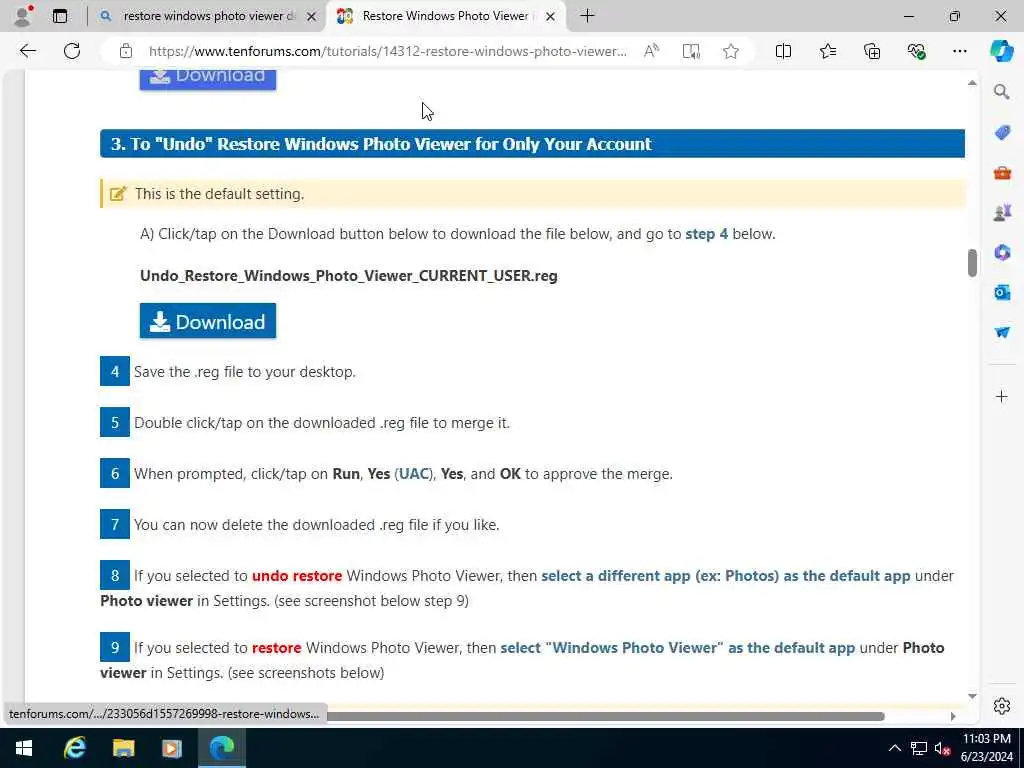Click the partially visible top Download button
Screen dimensions: 1024x768
pos(208,78)
